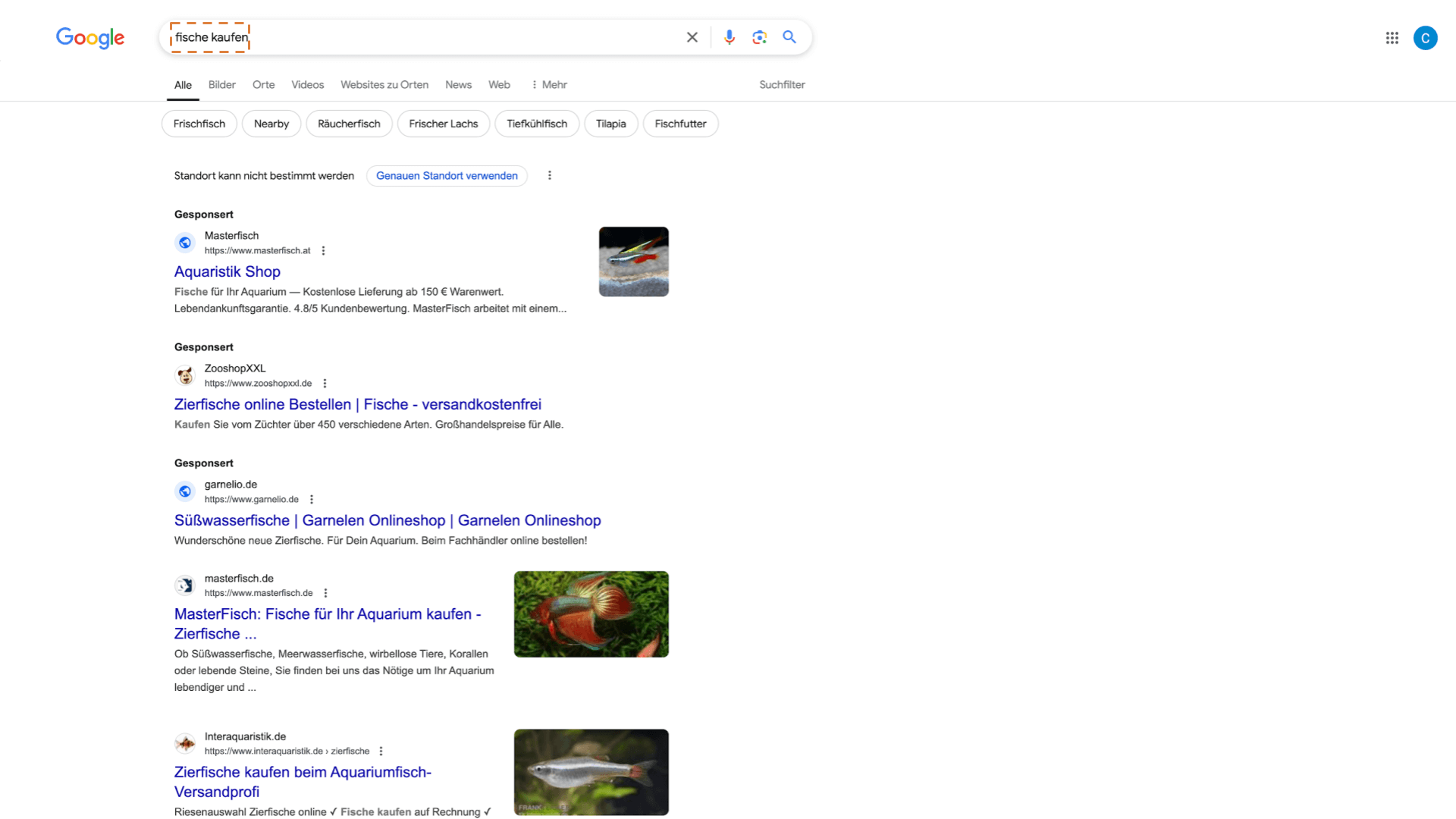Viewport: 1456px width, 819px height.
Task: Open the Google apps grid
Action: (x=1392, y=38)
